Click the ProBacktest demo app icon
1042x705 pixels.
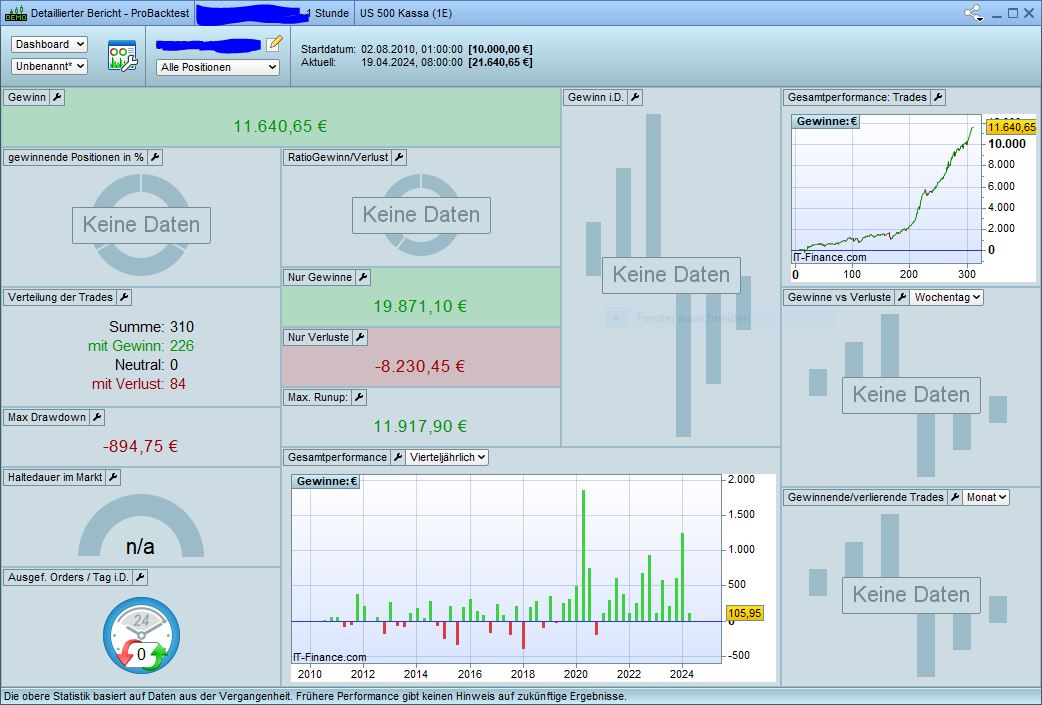coord(15,13)
